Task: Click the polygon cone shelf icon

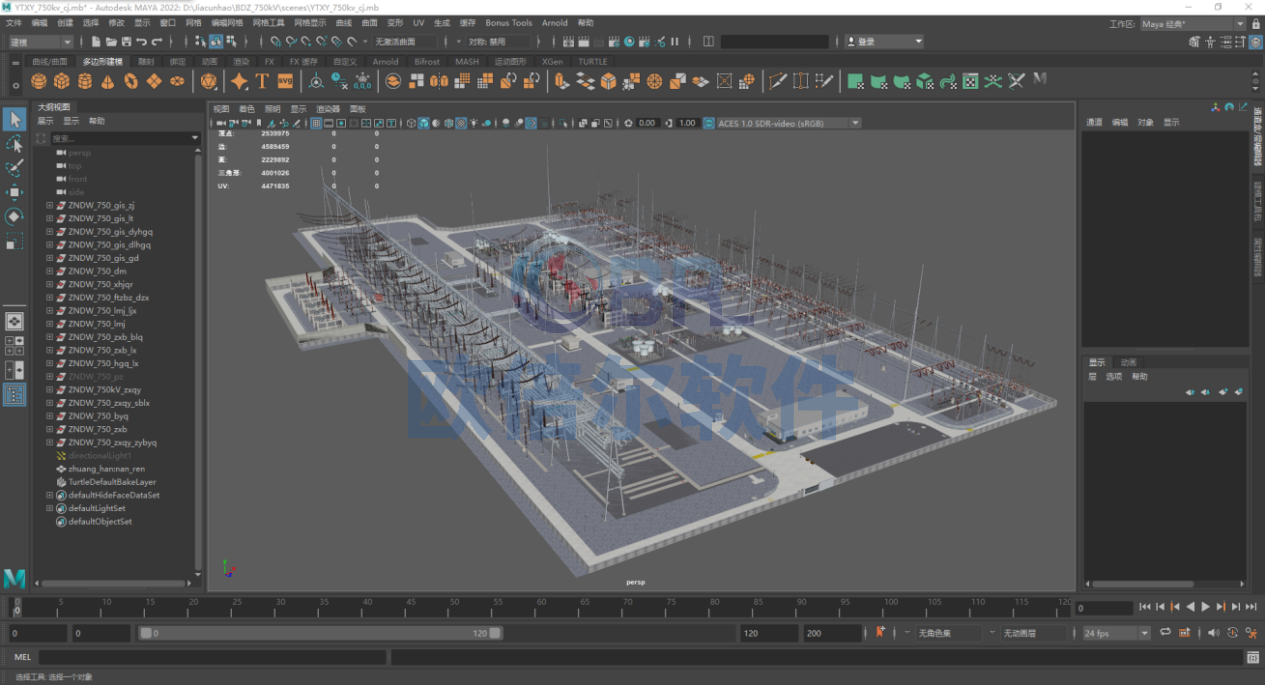Action: coord(108,81)
